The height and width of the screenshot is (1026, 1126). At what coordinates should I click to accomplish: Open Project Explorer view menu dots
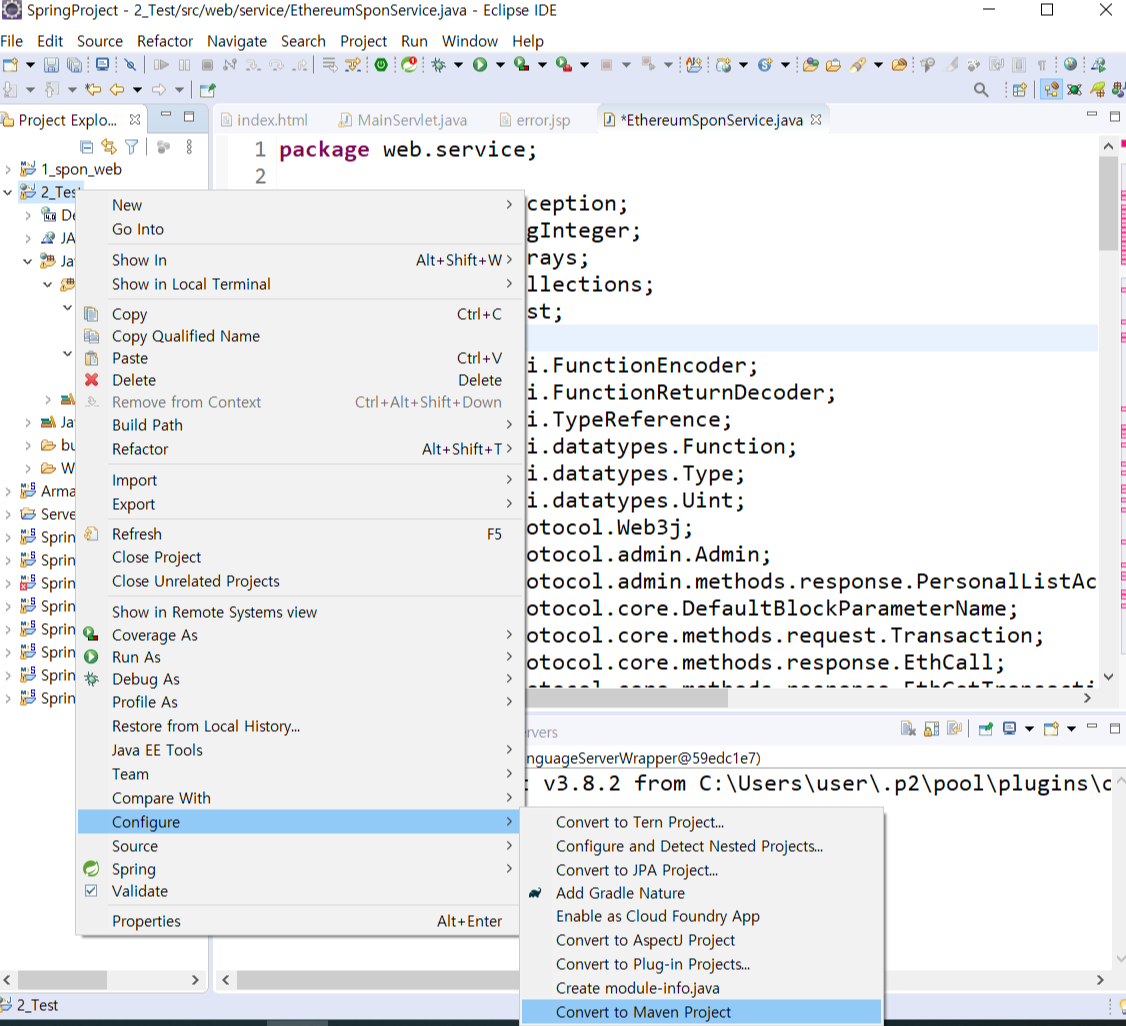pos(189,147)
